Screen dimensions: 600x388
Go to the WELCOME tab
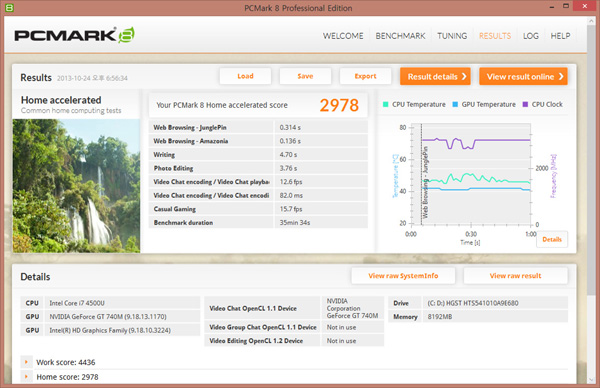pos(343,36)
